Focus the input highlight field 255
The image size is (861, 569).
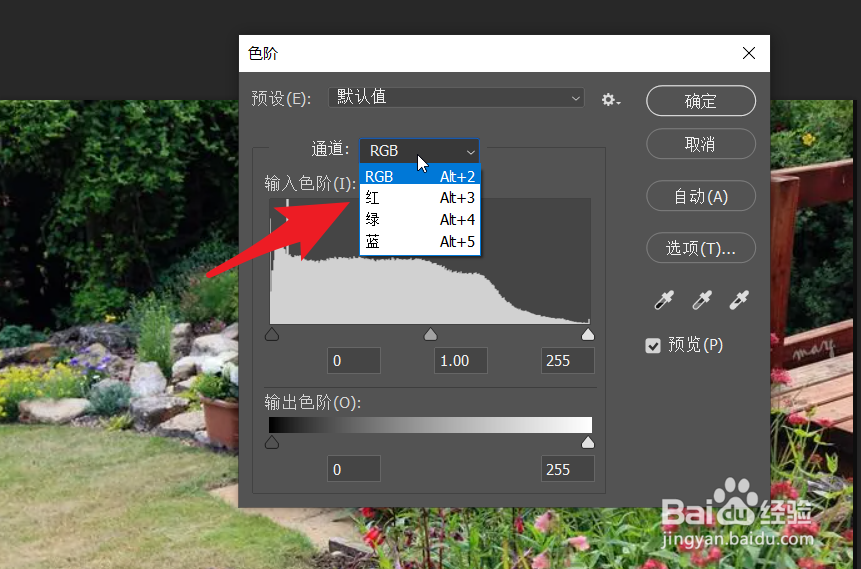(x=568, y=361)
